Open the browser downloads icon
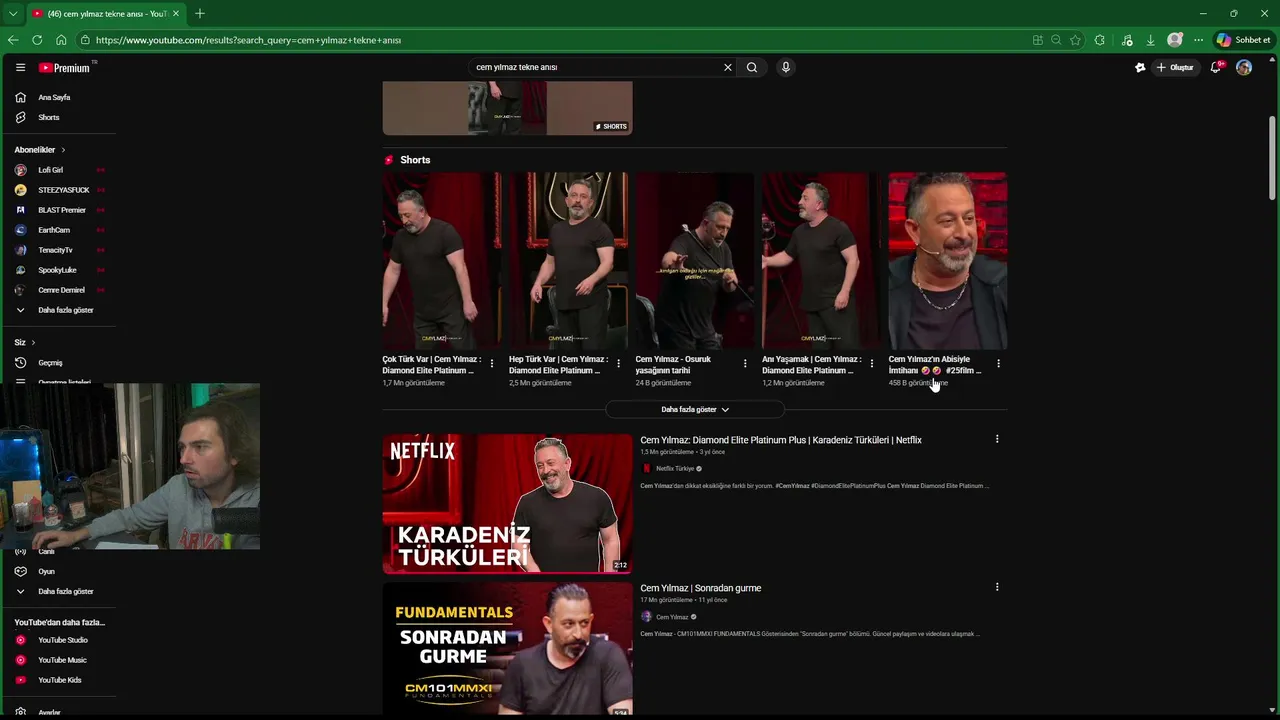Image resolution: width=1280 pixels, height=720 pixels. (1150, 40)
